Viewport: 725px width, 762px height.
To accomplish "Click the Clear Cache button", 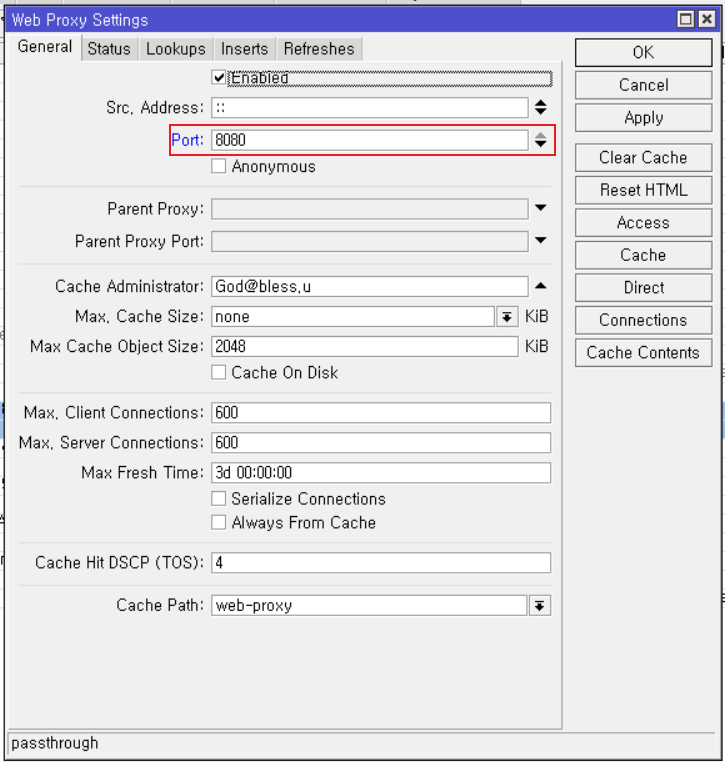I will click(643, 157).
